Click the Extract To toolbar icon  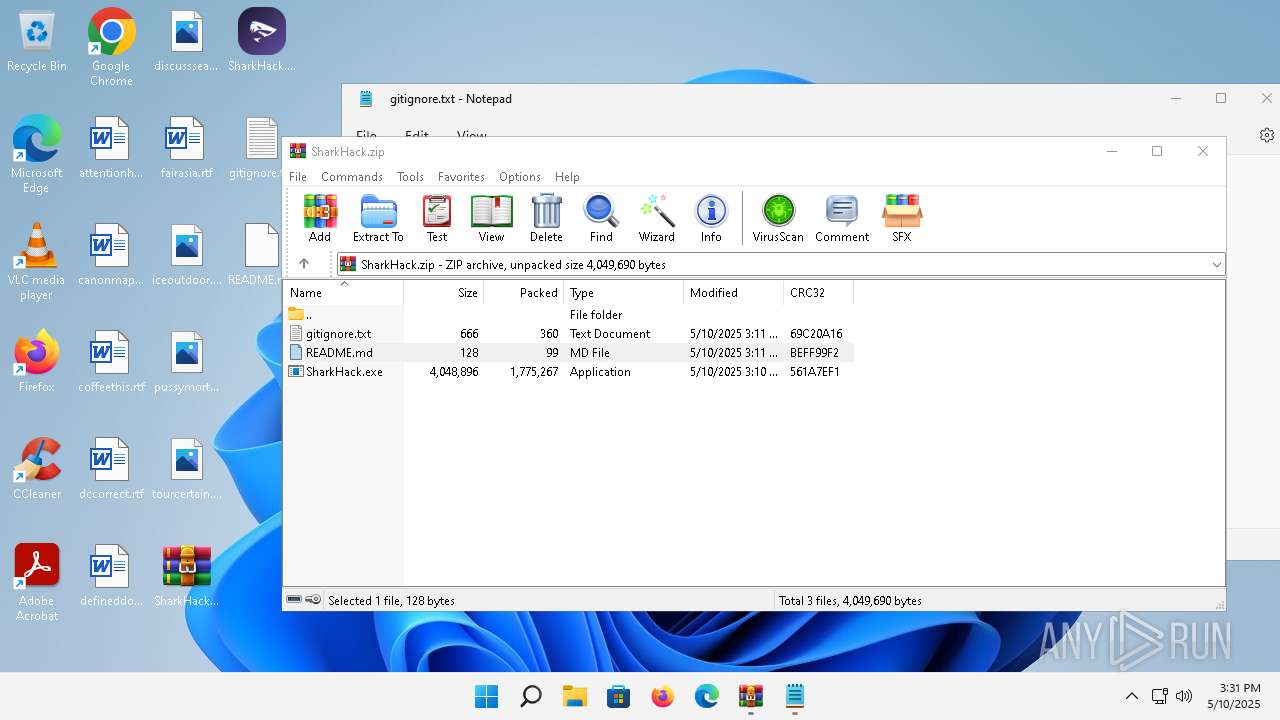pos(378,218)
